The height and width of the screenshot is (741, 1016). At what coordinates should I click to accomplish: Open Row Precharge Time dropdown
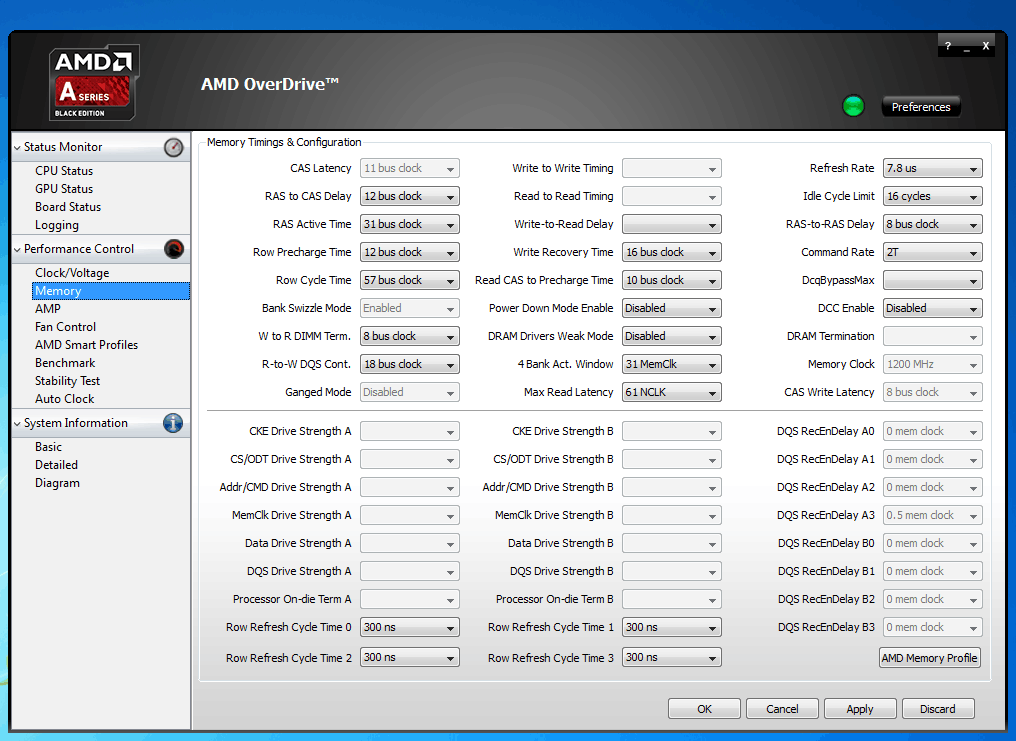pyautogui.click(x=410, y=252)
